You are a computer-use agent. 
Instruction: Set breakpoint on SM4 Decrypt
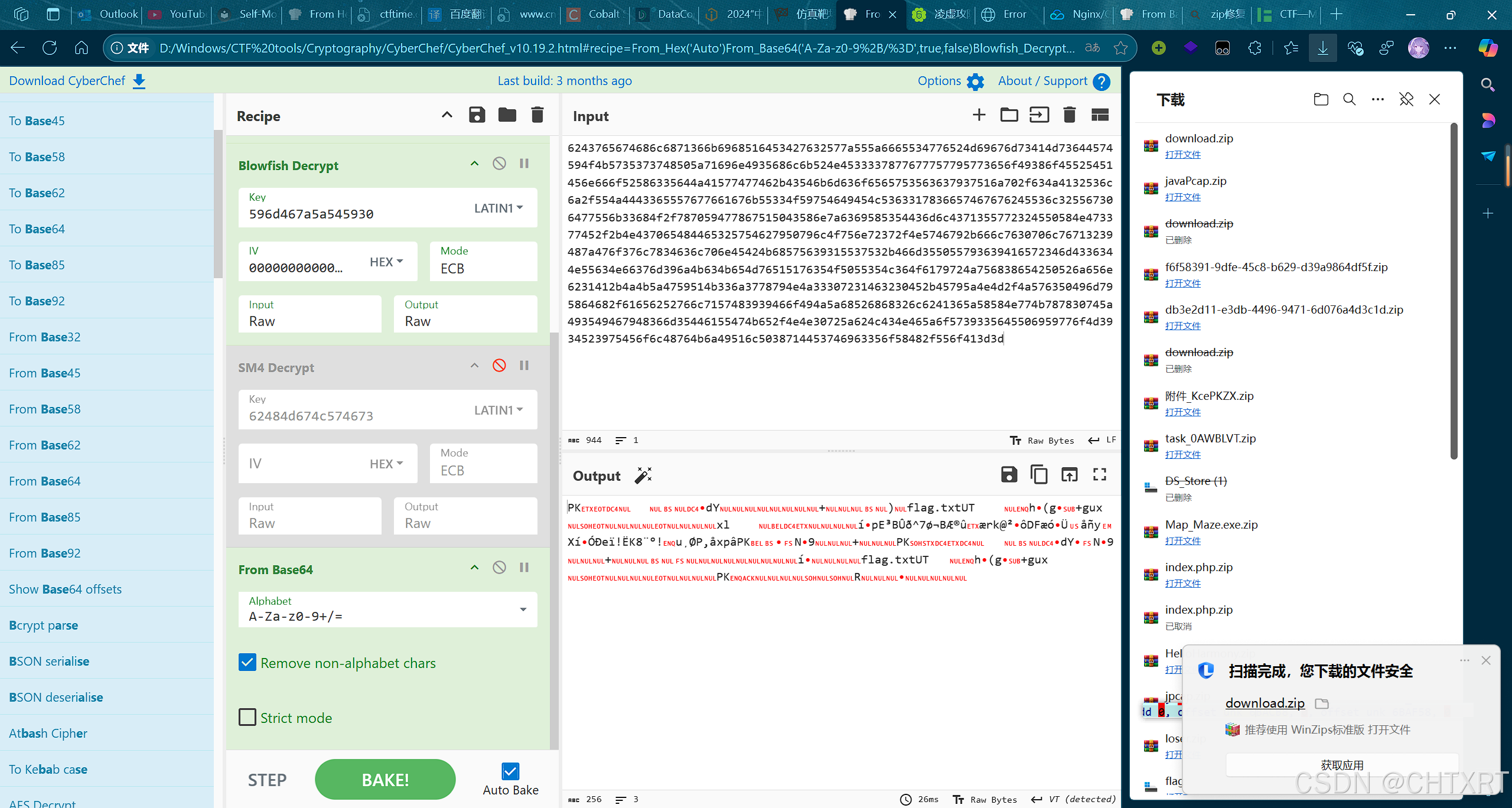click(524, 366)
